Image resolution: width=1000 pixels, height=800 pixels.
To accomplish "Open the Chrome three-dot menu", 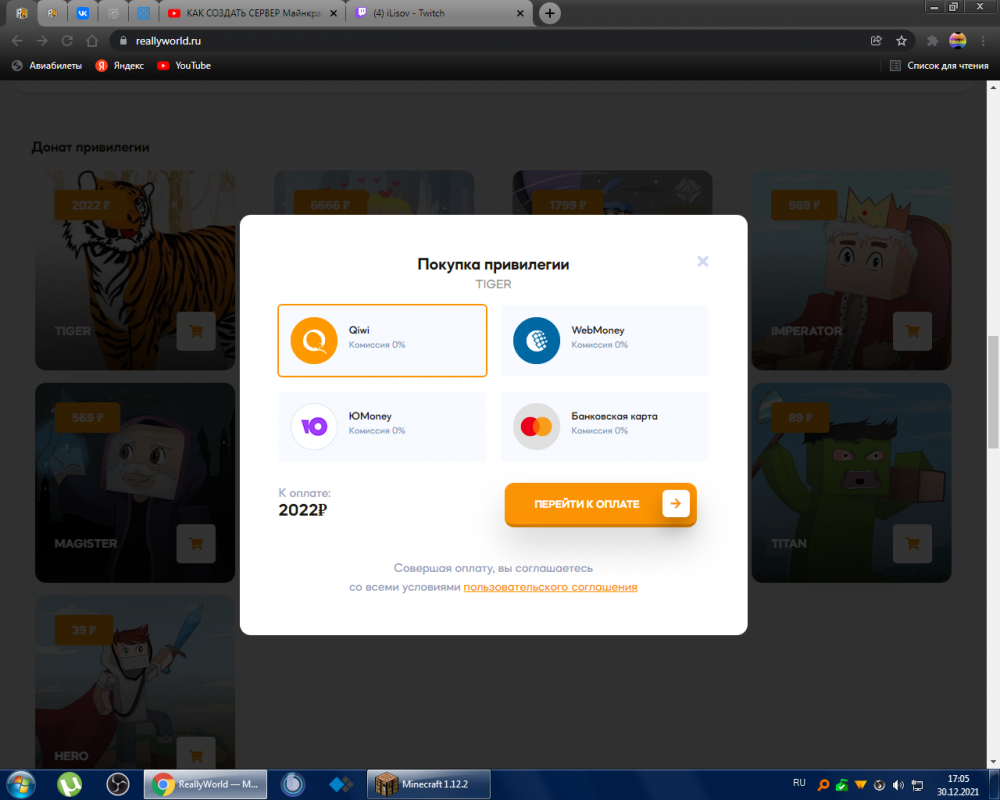I will (983, 41).
